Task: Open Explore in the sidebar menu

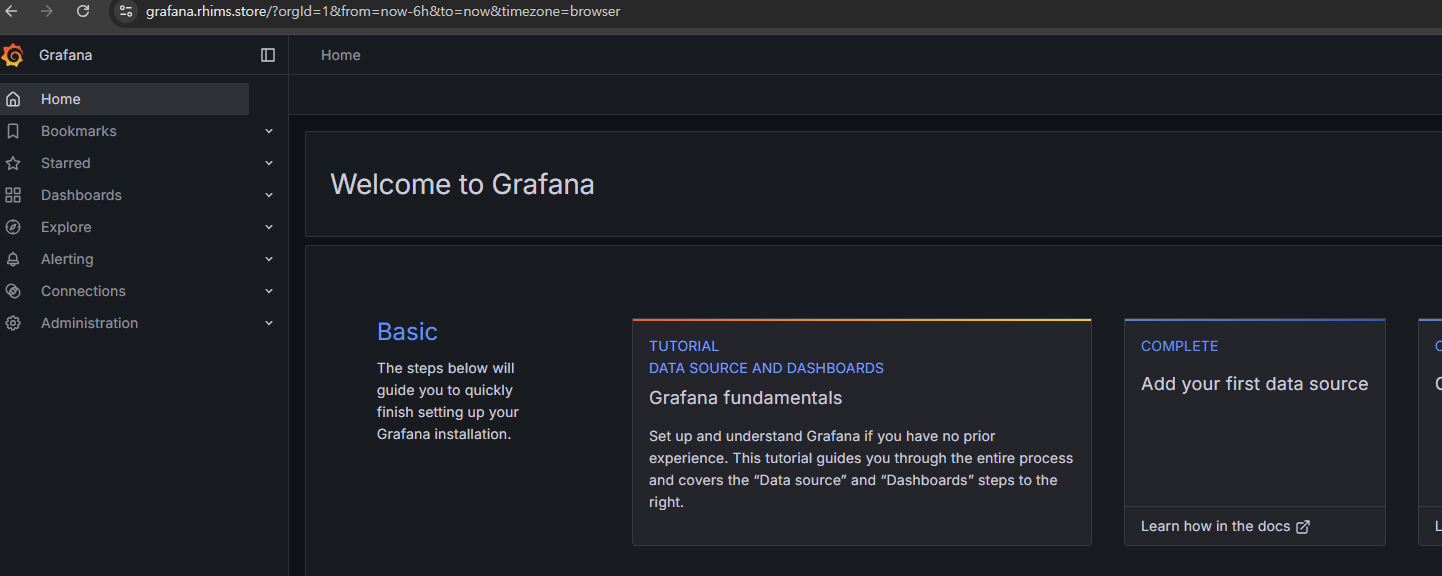Action: tap(66, 227)
